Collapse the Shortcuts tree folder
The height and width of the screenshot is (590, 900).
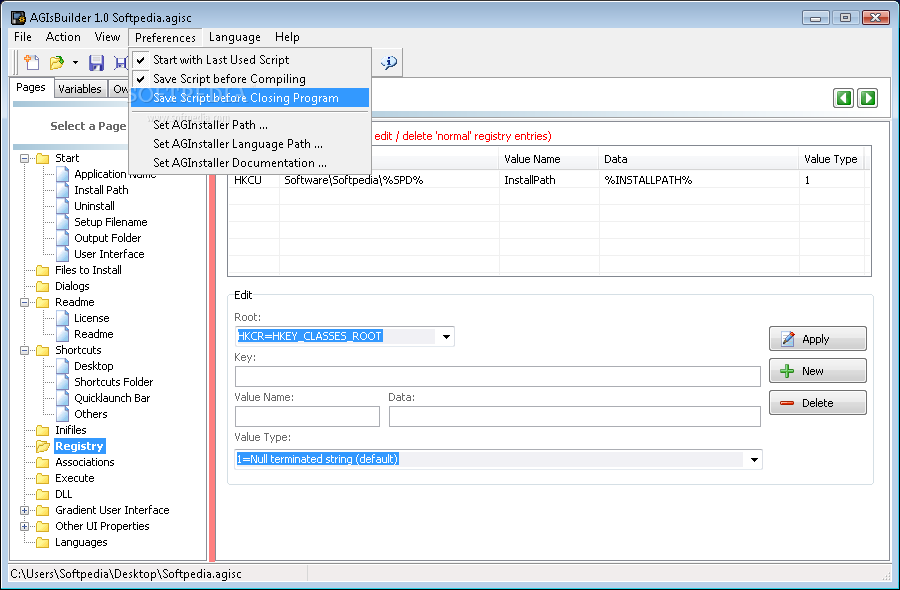24,350
